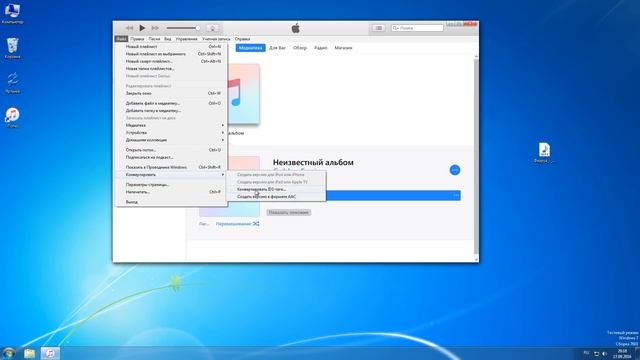The width and height of the screenshot is (640, 360).
Task: Switch to the Магазин tab
Action: [x=343, y=48]
